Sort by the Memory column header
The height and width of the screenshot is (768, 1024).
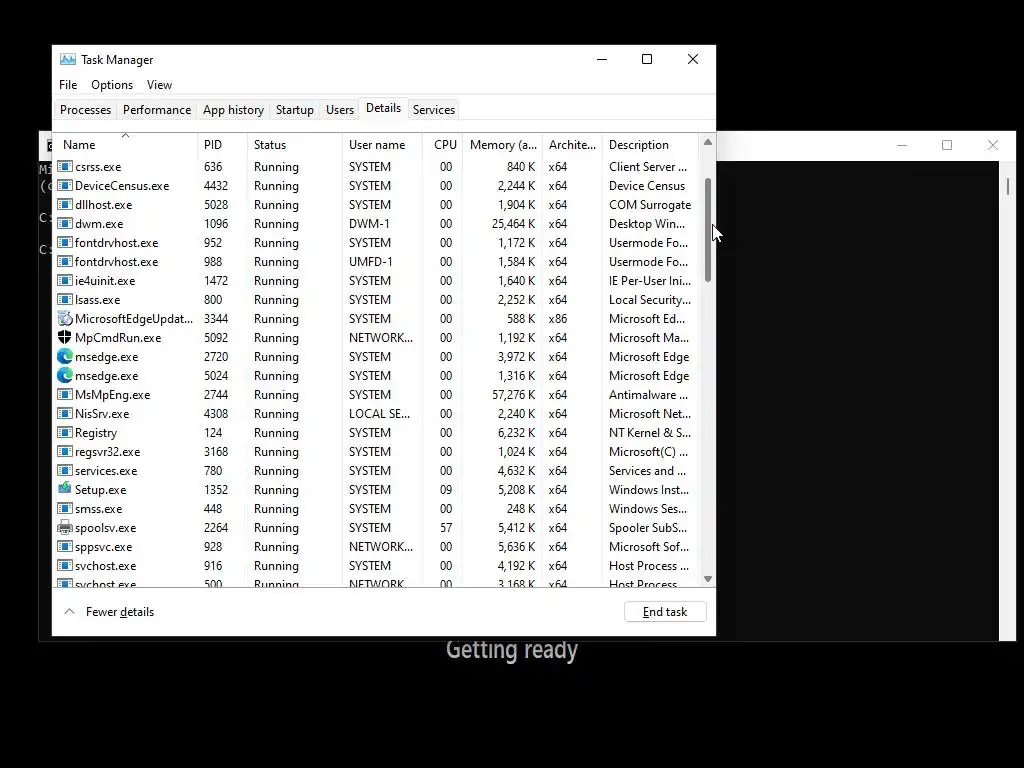click(502, 144)
